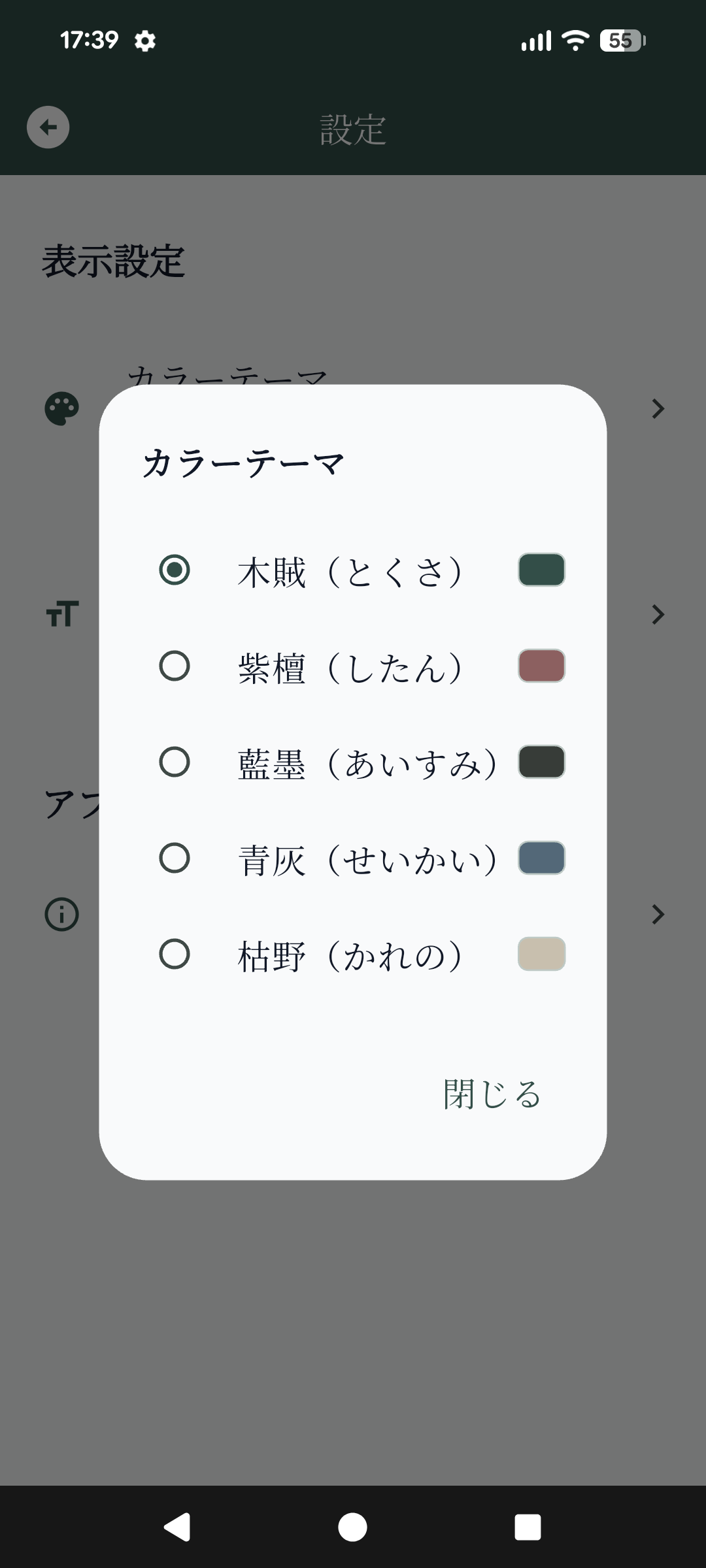Open the text size row chevron
The image size is (706, 1568).
pyautogui.click(x=658, y=614)
